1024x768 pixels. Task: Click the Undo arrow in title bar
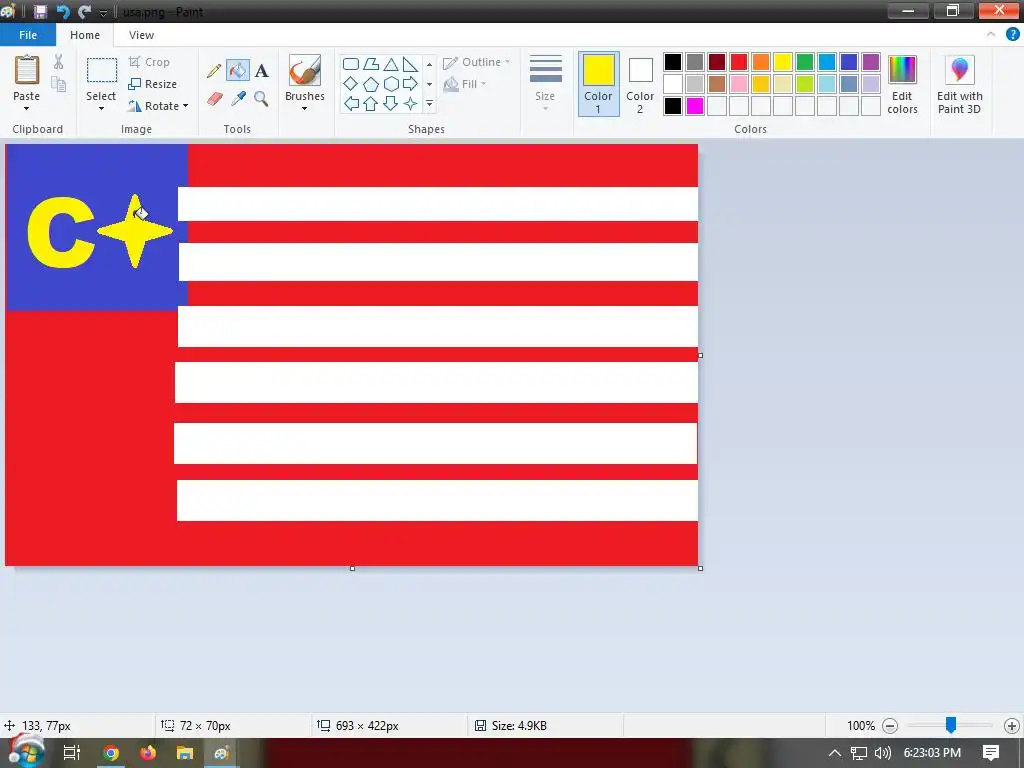click(63, 12)
